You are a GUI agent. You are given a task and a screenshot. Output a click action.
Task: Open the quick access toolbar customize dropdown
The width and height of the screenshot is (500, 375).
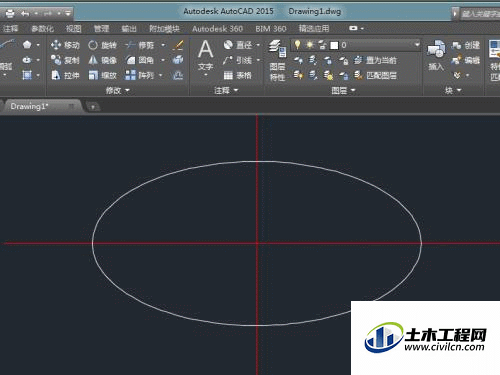(x=68, y=14)
